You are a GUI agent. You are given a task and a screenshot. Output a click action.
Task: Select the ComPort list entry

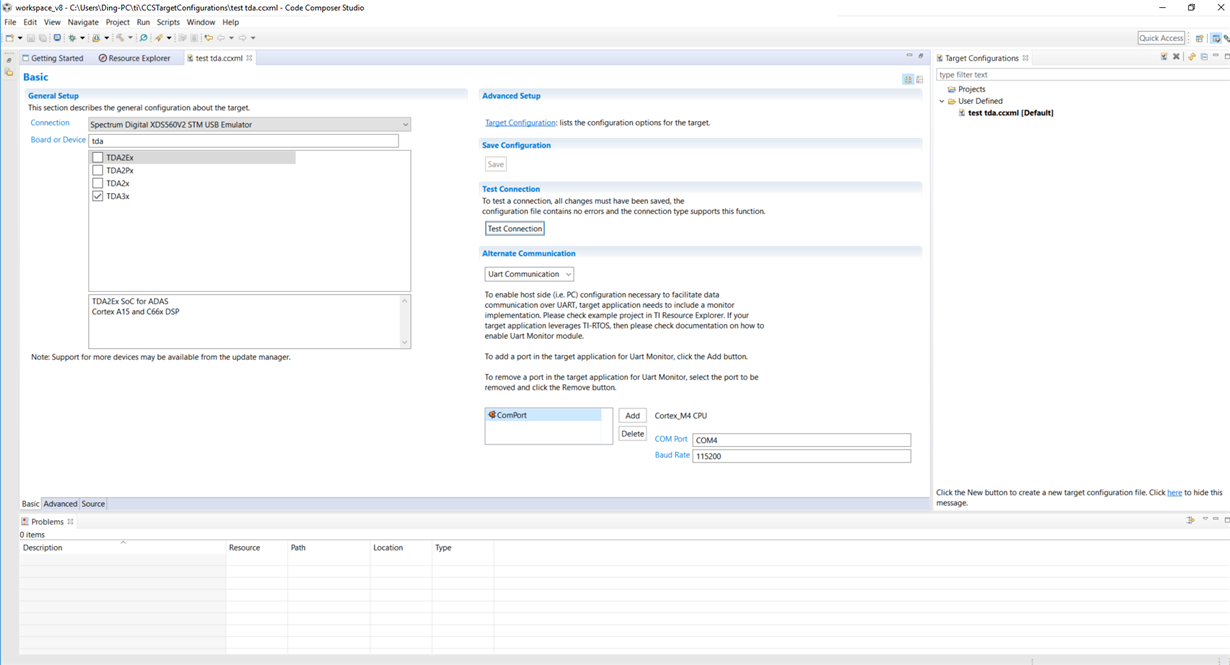[x=544, y=415]
